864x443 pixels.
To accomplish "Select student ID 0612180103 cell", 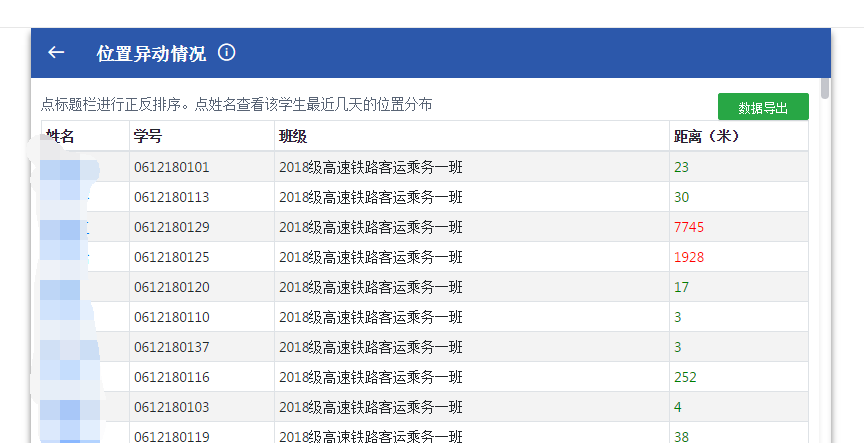I will point(171,407).
